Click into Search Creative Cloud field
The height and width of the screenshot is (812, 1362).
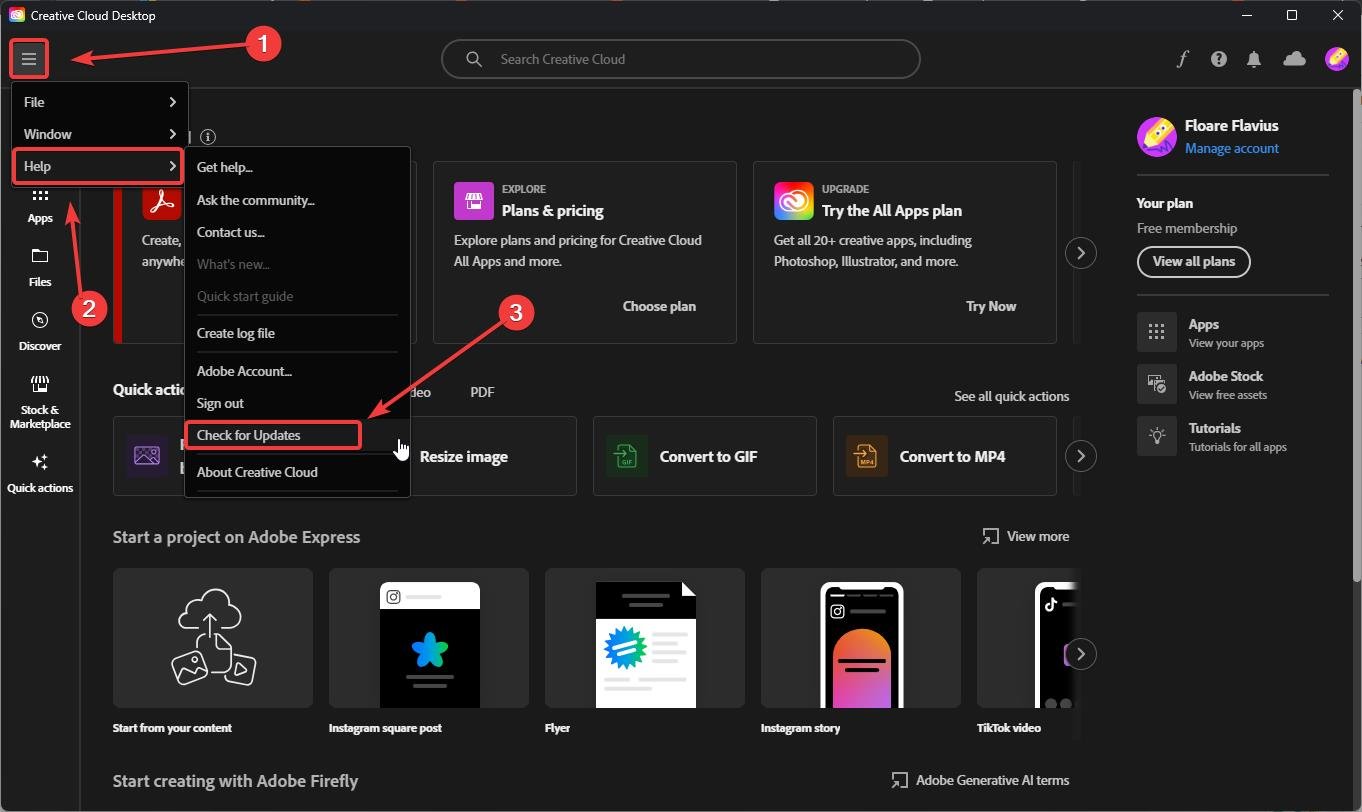[x=680, y=59]
